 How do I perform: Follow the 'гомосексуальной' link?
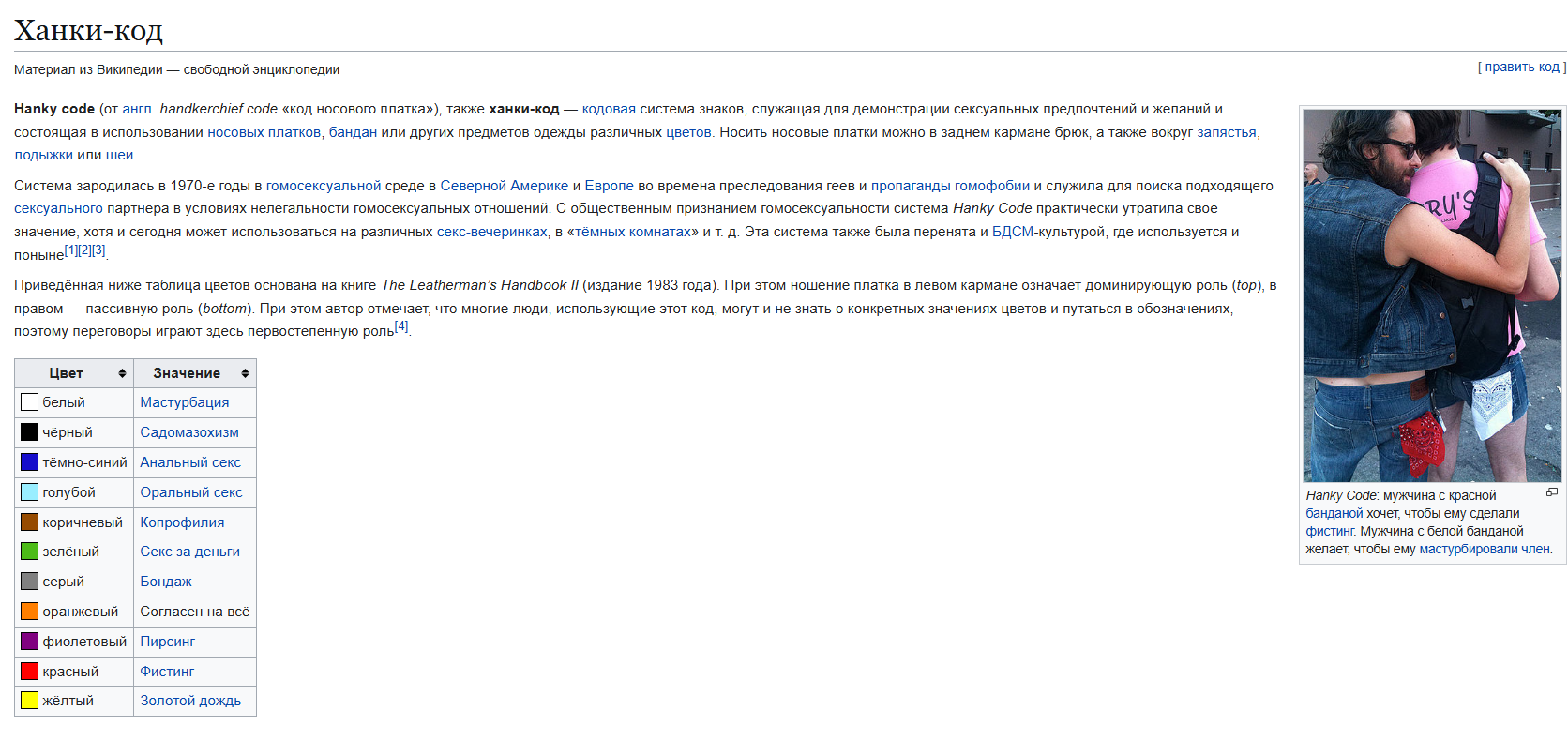tap(324, 186)
